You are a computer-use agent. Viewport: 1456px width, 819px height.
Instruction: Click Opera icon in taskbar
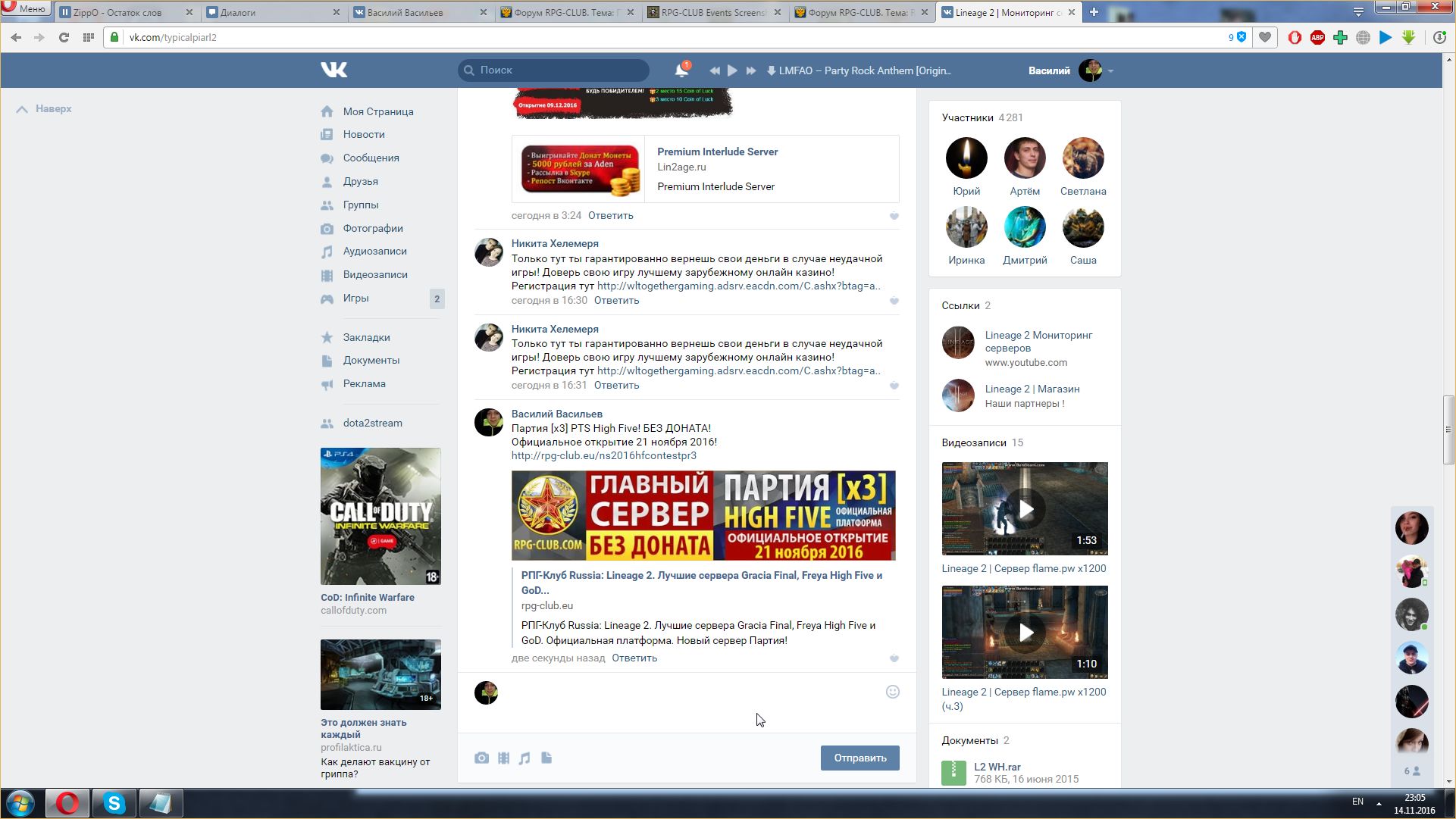pyautogui.click(x=67, y=803)
